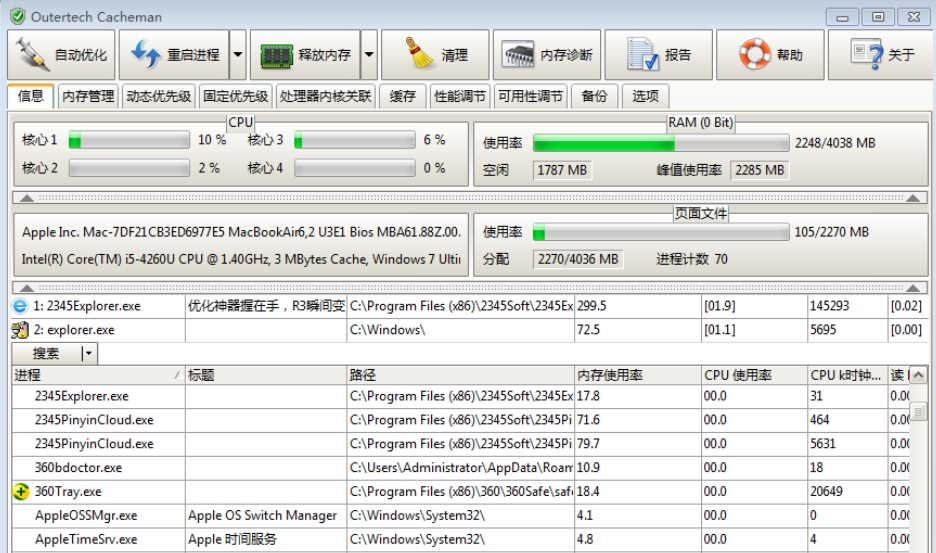This screenshot has height=553, width=936.
Task: Sort by the 标题 column header
Action: (266, 375)
